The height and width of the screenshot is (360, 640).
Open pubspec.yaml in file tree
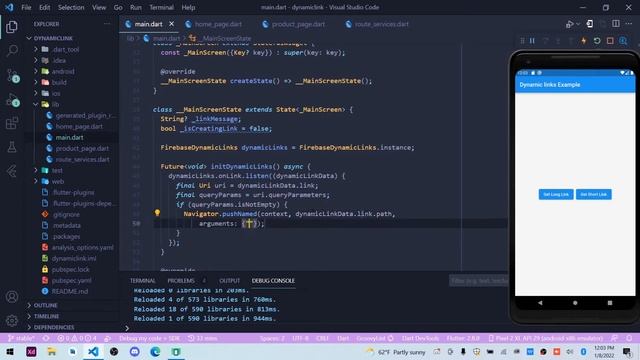tap(71, 280)
